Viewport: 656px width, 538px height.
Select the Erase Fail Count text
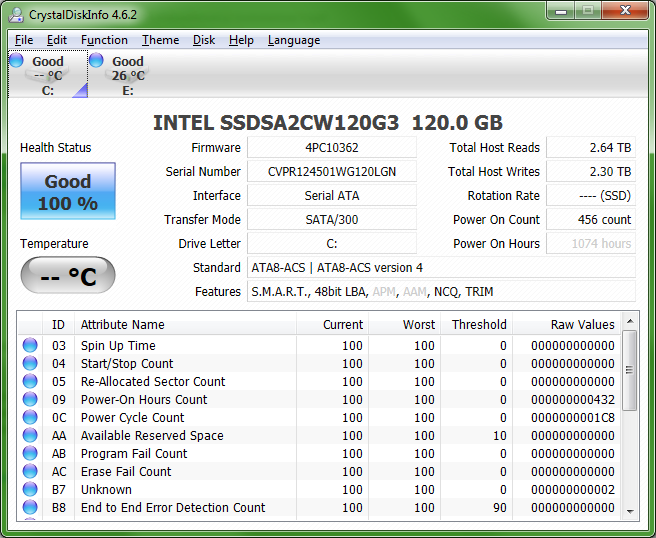coord(126,471)
